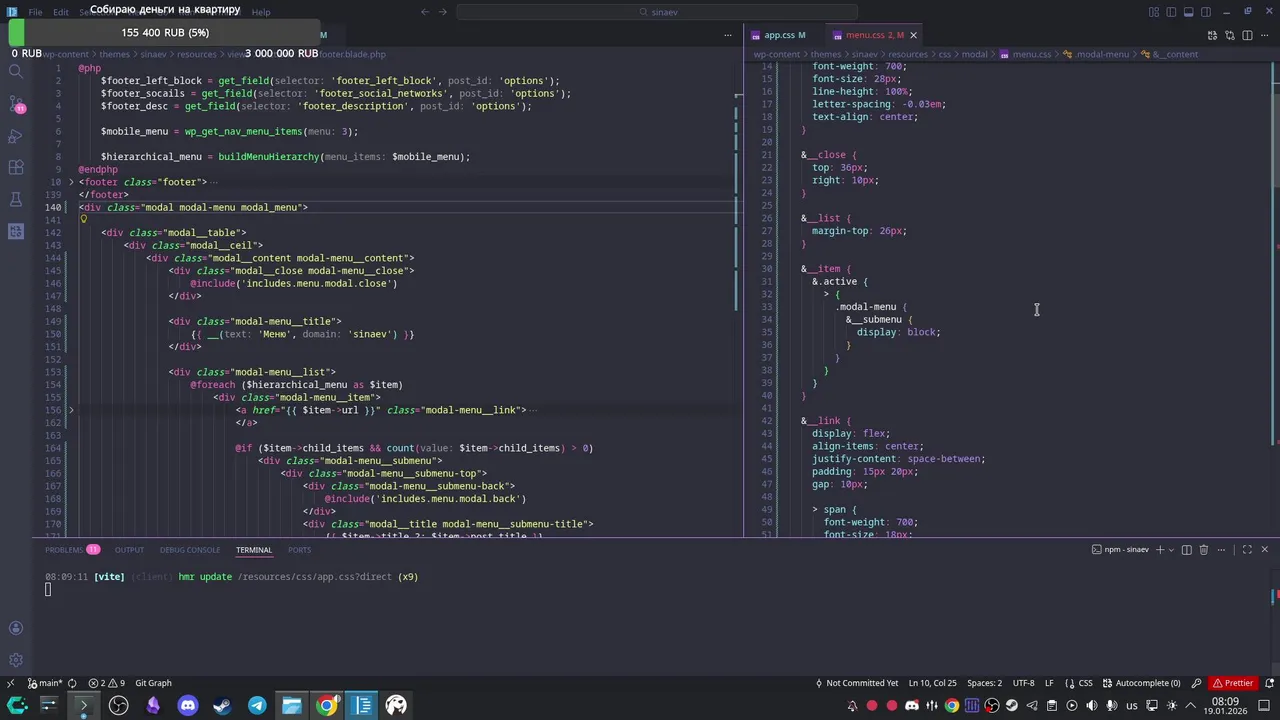Open the File menu
The width and height of the screenshot is (1280, 720).
click(x=35, y=12)
